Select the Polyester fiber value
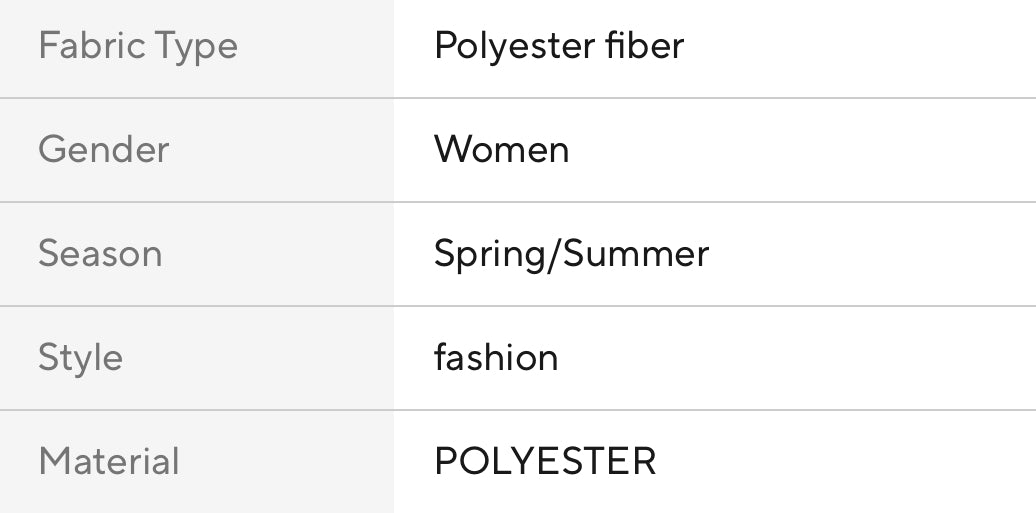1036x513 pixels. [558, 46]
